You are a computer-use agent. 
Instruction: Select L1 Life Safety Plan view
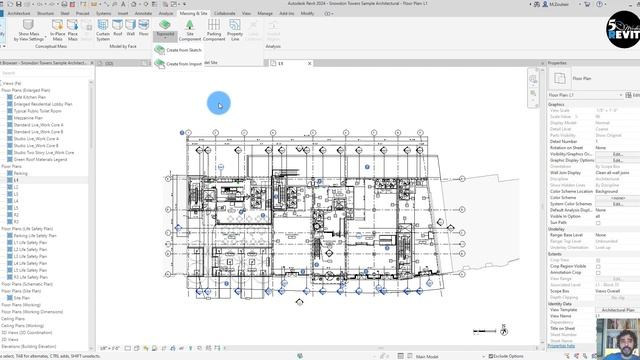click(x=30, y=243)
